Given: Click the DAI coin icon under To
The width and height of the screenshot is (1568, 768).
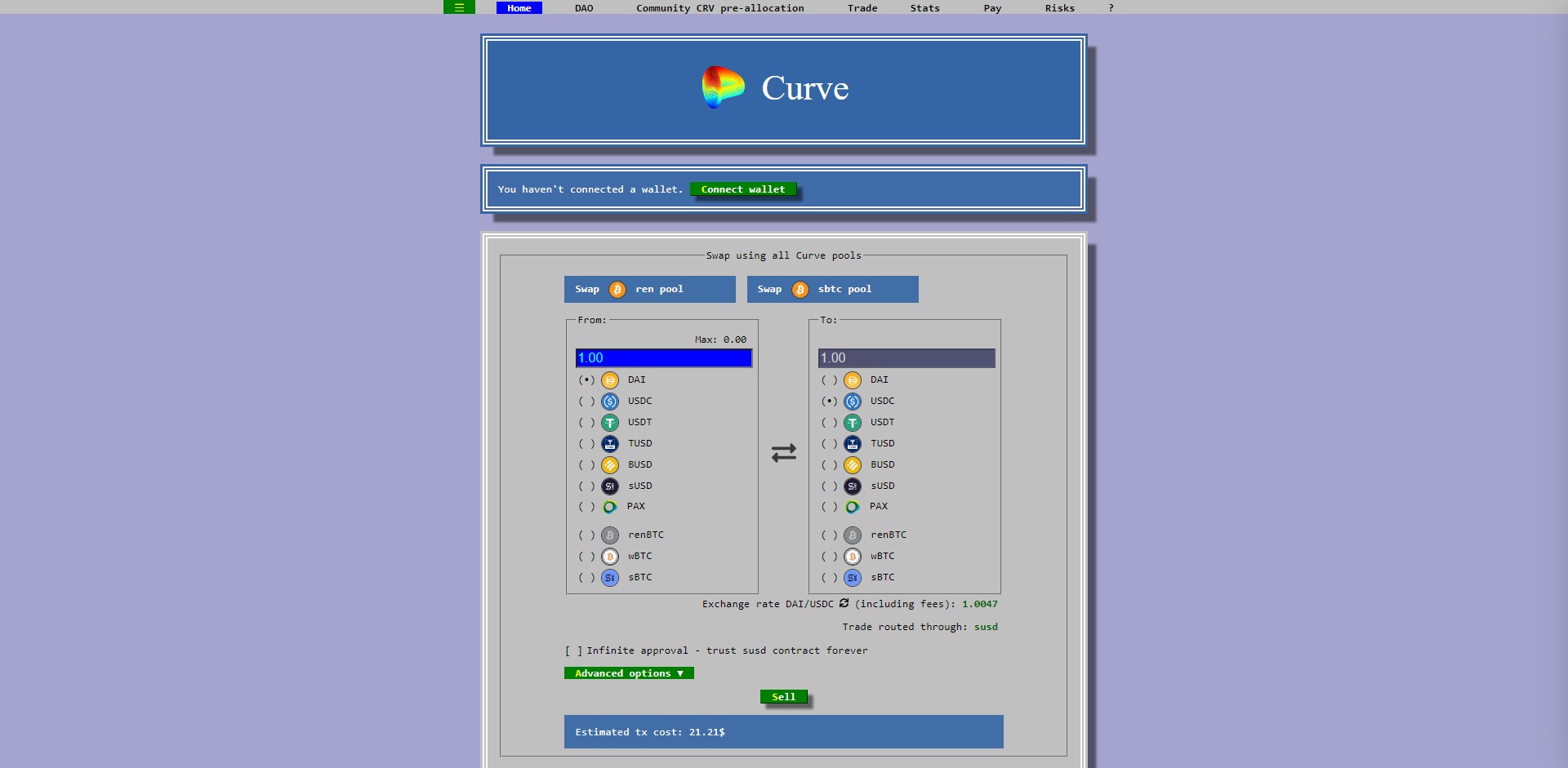Looking at the screenshot, I should [853, 380].
